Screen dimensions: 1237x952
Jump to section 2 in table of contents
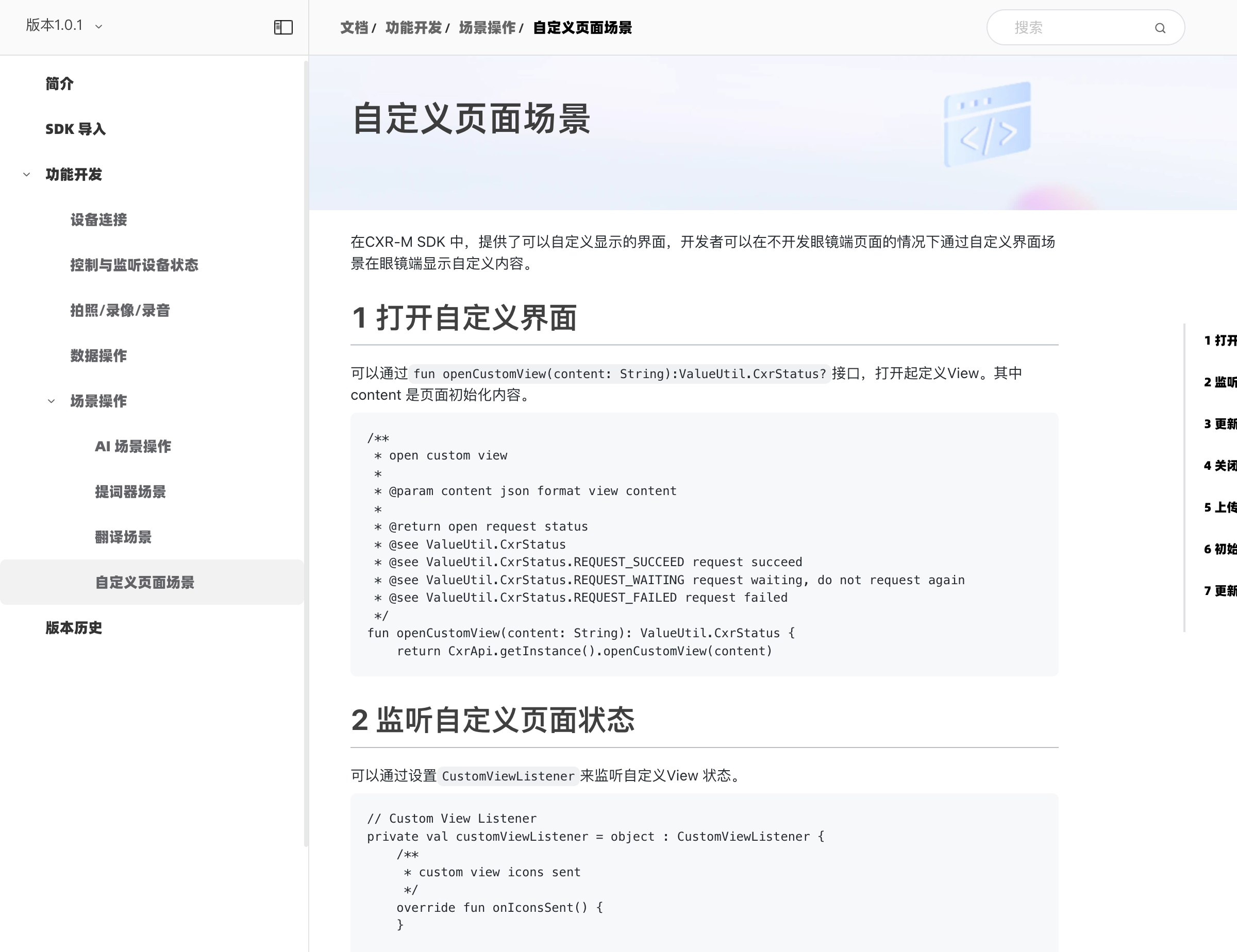pyautogui.click(x=1219, y=382)
